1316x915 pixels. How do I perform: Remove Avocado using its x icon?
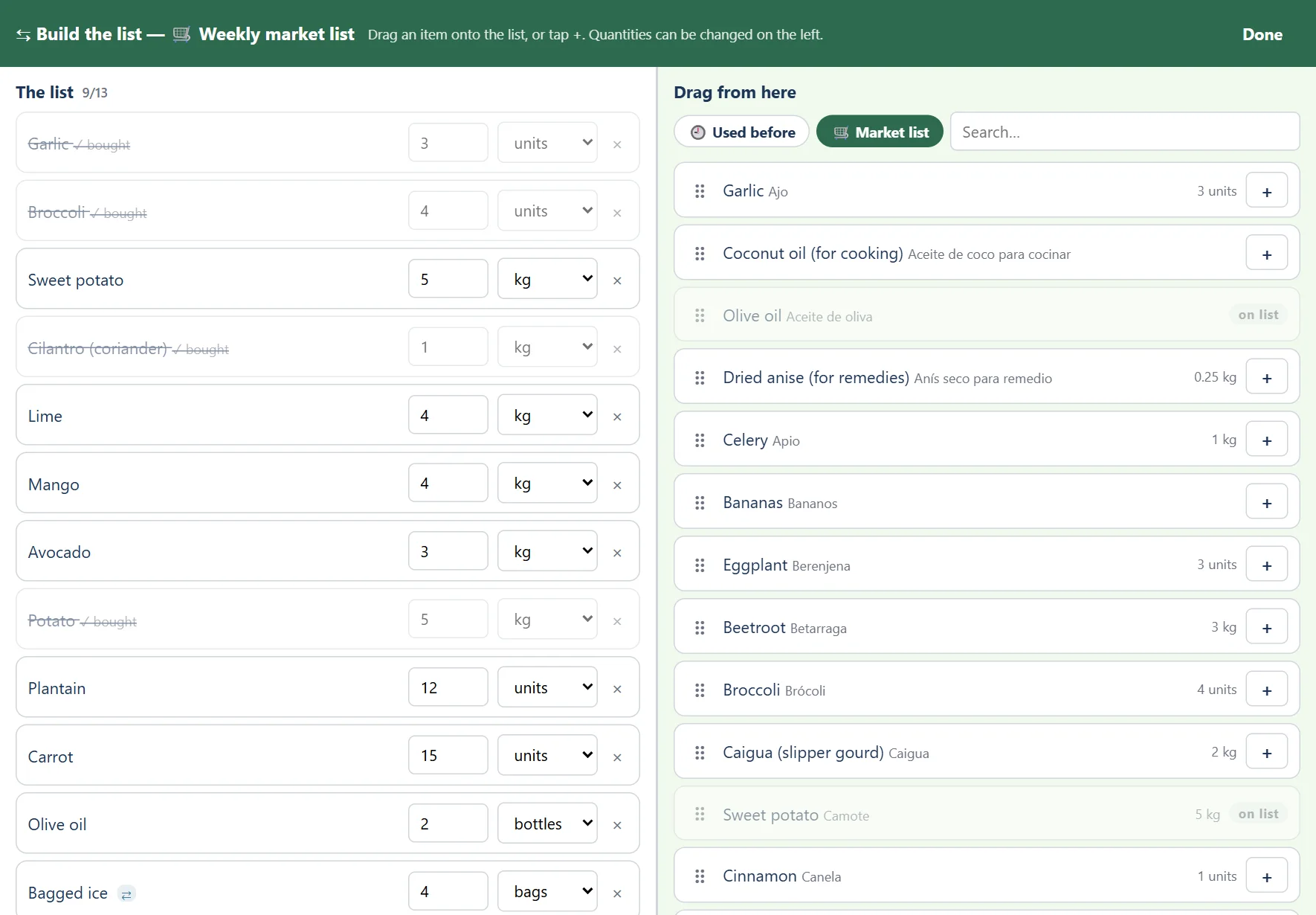pos(617,553)
